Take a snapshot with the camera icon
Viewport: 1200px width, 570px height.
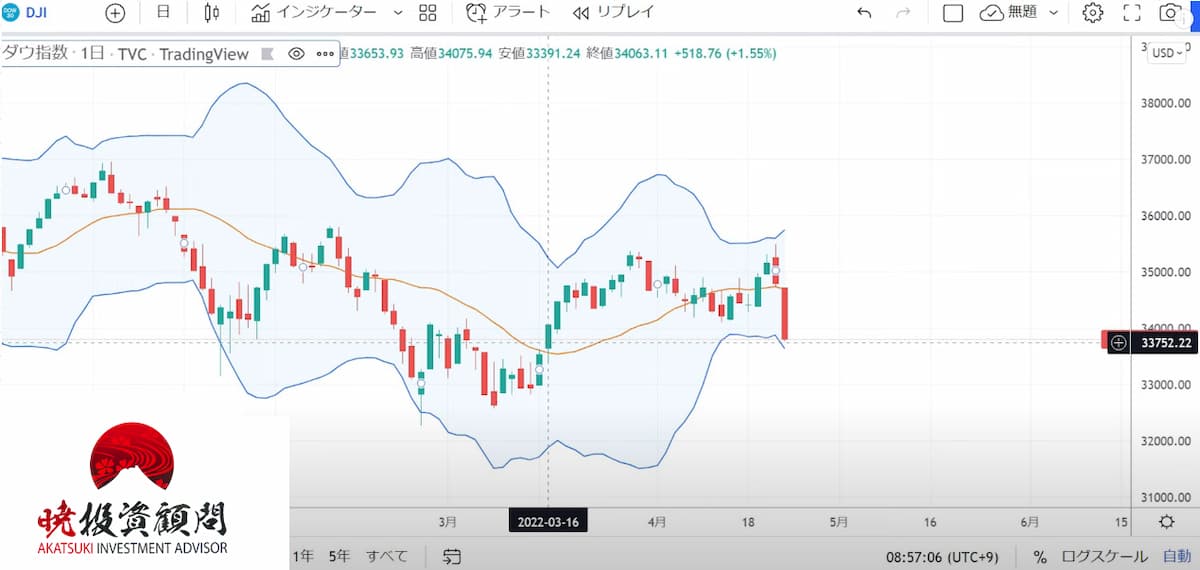pyautogui.click(x=1169, y=13)
